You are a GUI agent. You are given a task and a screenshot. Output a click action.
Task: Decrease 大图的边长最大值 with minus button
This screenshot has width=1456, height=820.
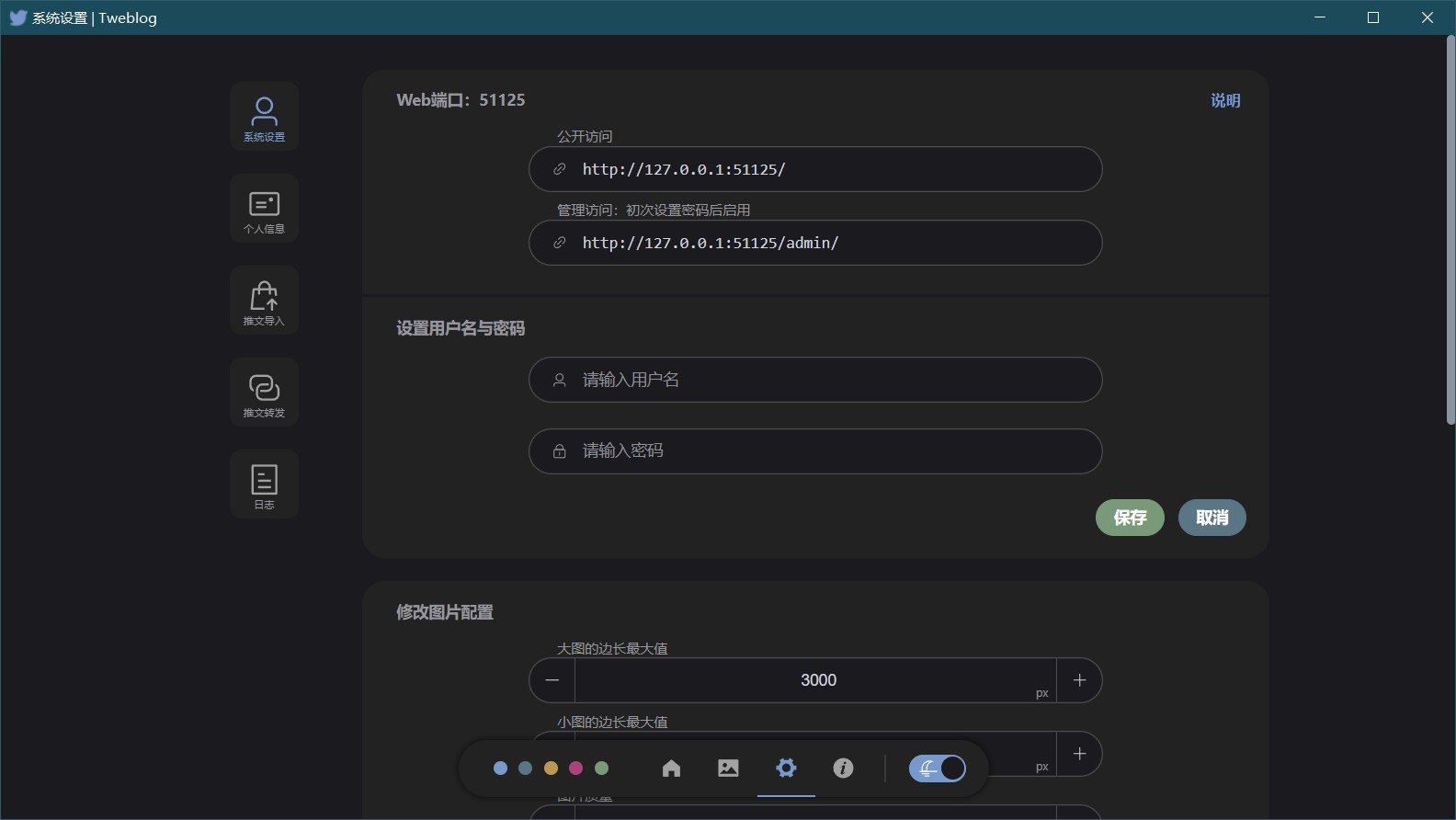[x=552, y=680]
